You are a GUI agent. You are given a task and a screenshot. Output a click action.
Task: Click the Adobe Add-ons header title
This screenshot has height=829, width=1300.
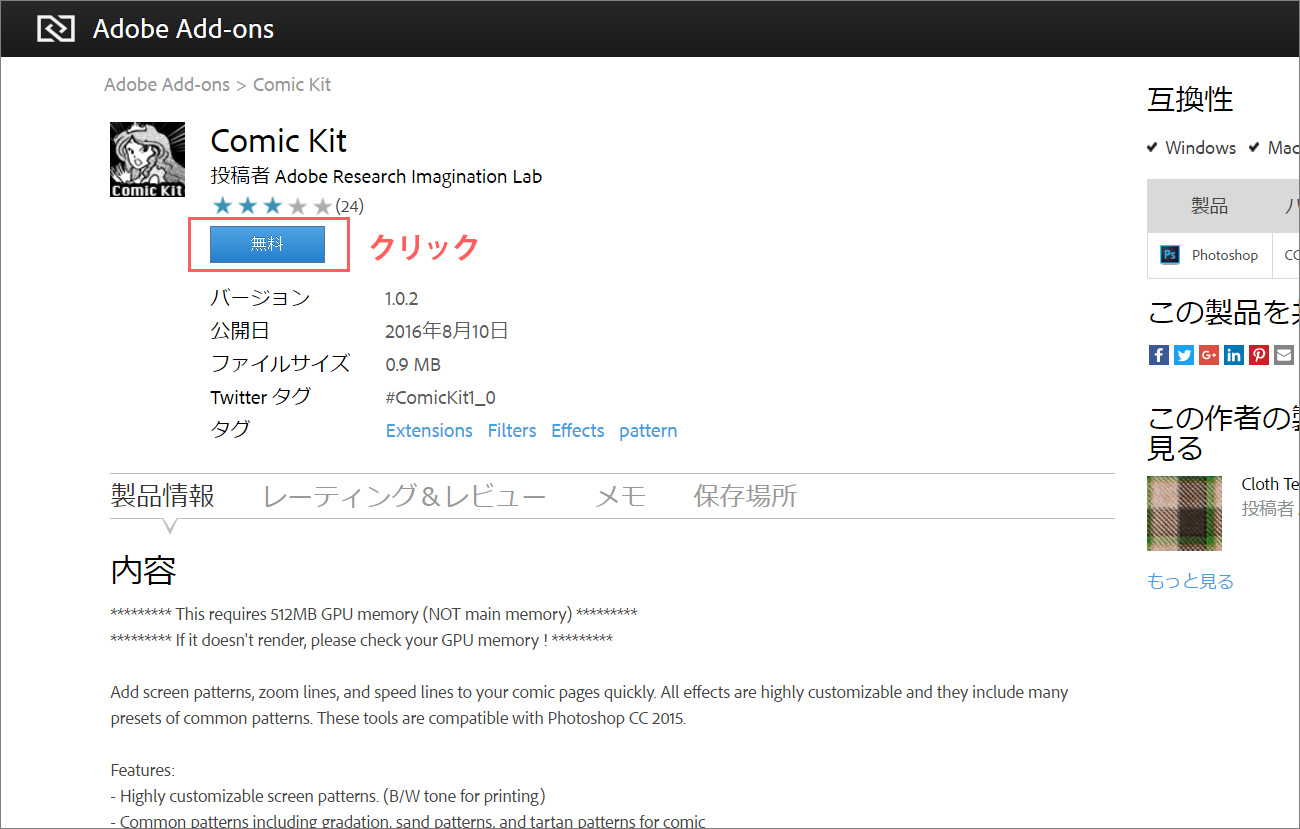[183, 29]
